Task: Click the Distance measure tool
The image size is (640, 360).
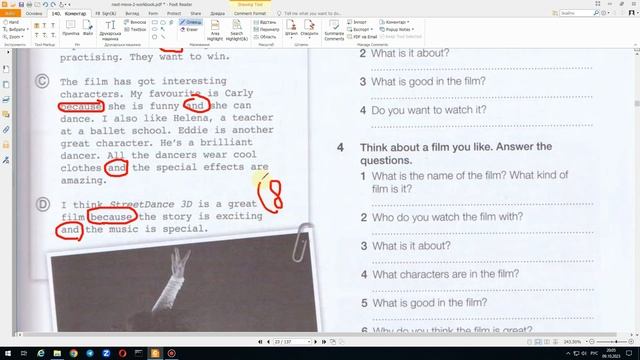Action: pos(264,22)
